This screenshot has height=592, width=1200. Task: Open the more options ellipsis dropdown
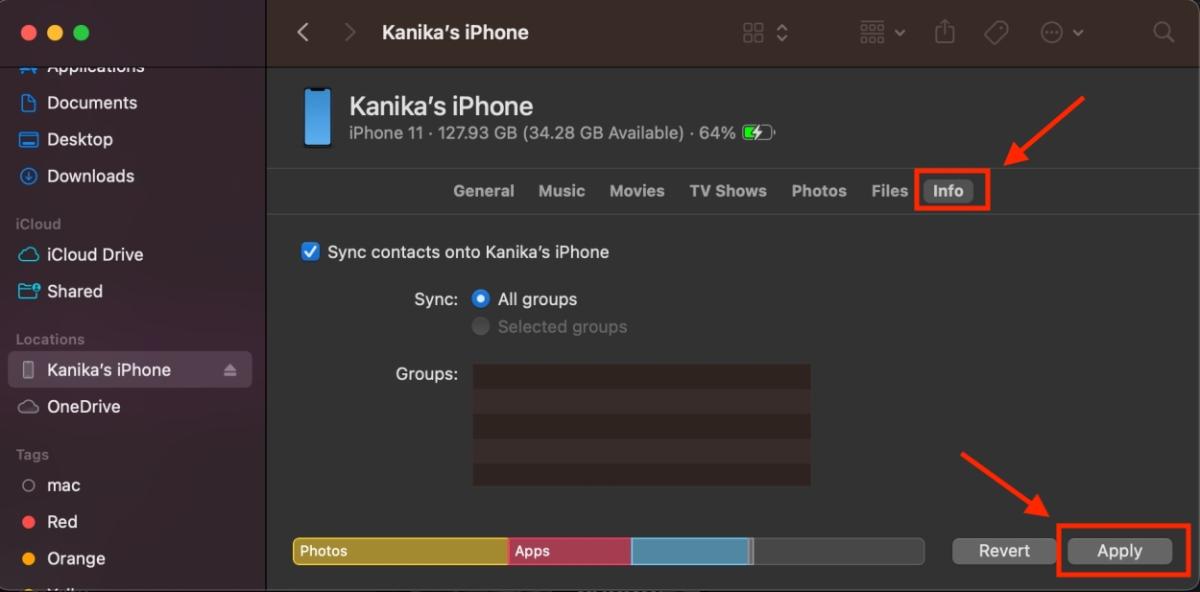tap(1062, 32)
